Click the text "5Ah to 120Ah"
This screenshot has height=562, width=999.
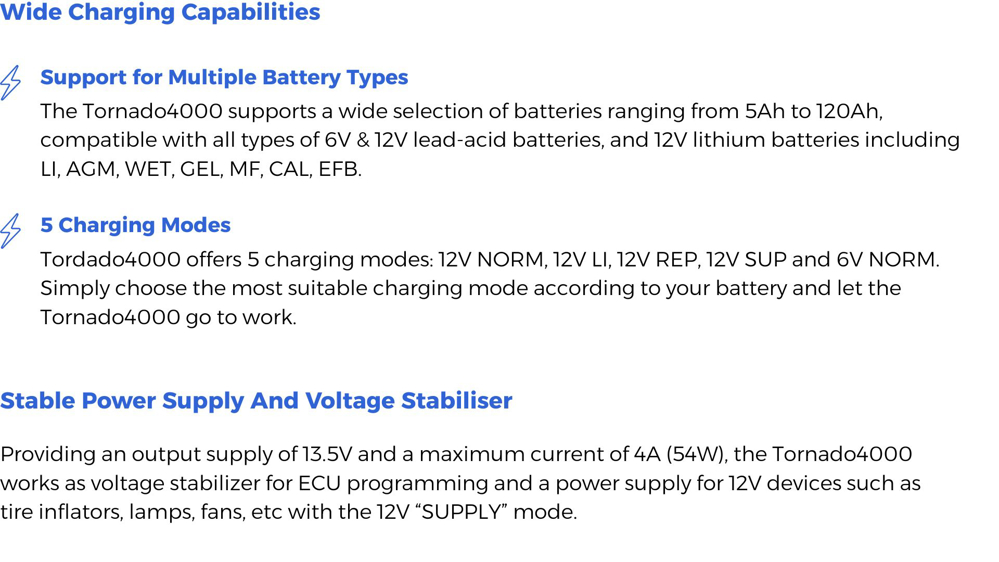click(812, 112)
